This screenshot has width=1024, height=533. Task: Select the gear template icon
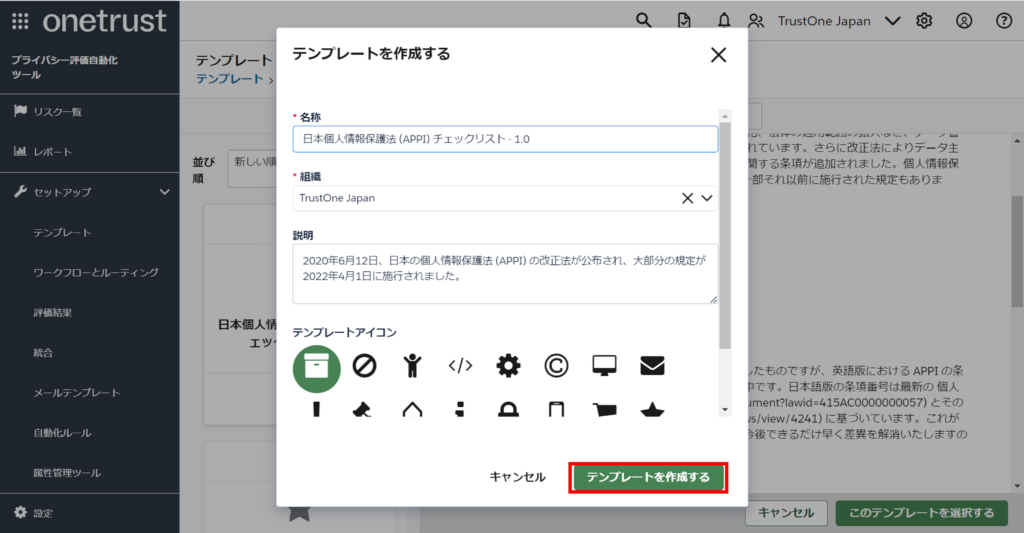pyautogui.click(x=509, y=366)
